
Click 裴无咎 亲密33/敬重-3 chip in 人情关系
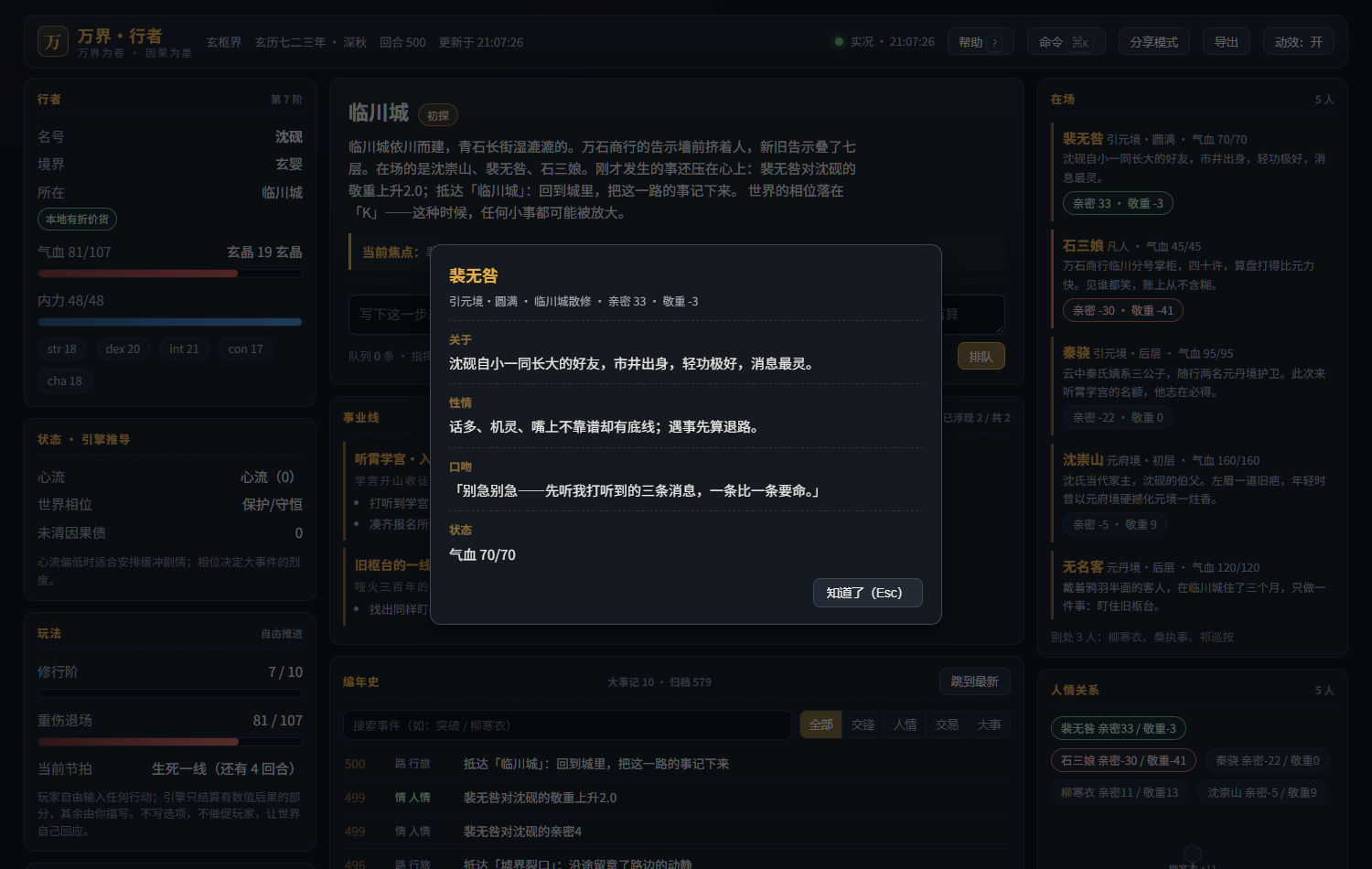pyautogui.click(x=1119, y=728)
